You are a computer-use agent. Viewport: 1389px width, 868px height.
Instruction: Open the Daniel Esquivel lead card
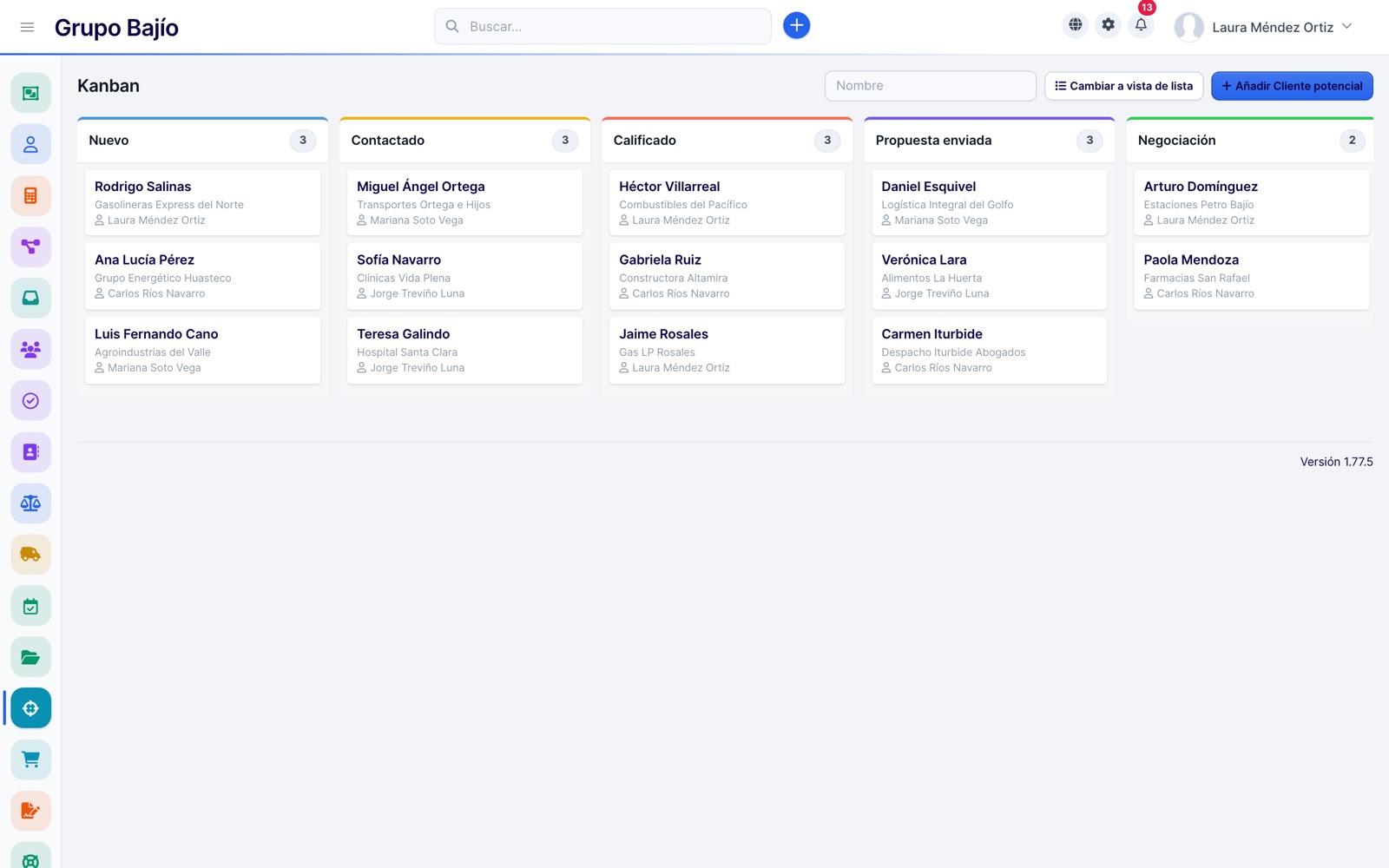(x=989, y=202)
